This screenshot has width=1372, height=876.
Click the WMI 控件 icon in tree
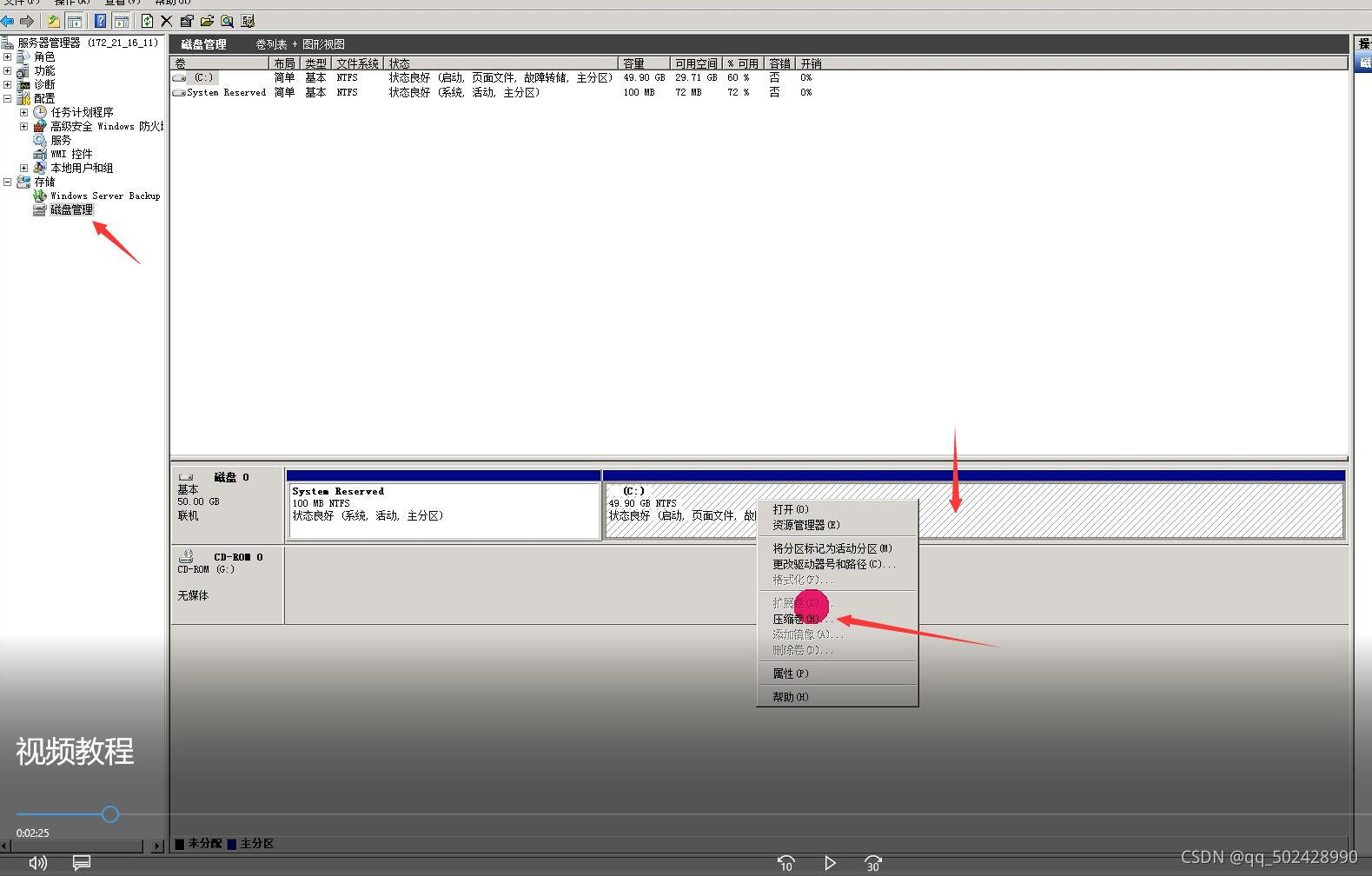coord(40,154)
